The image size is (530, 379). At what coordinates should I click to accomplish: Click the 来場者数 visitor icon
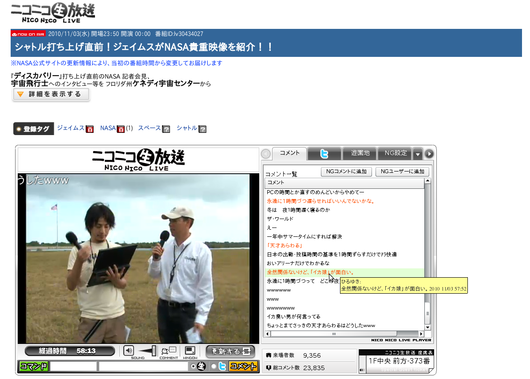pyautogui.click(x=269, y=355)
